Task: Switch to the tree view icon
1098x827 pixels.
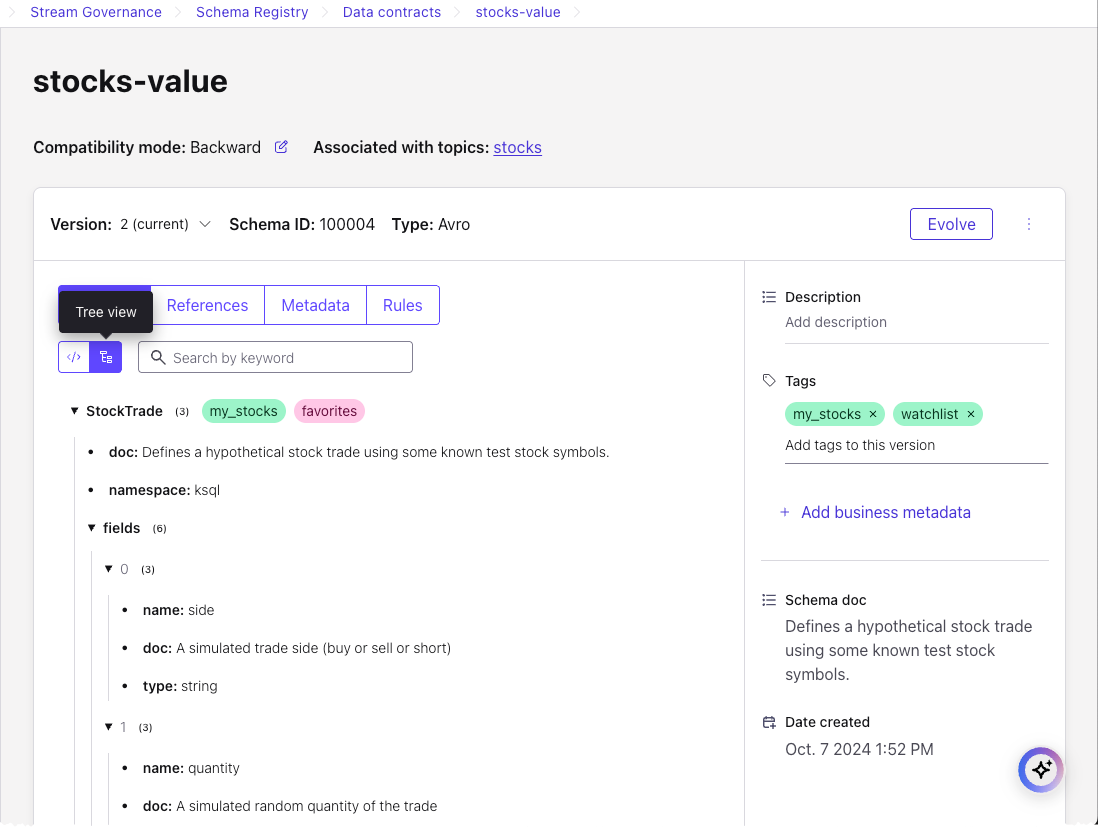Action: pyautogui.click(x=106, y=357)
